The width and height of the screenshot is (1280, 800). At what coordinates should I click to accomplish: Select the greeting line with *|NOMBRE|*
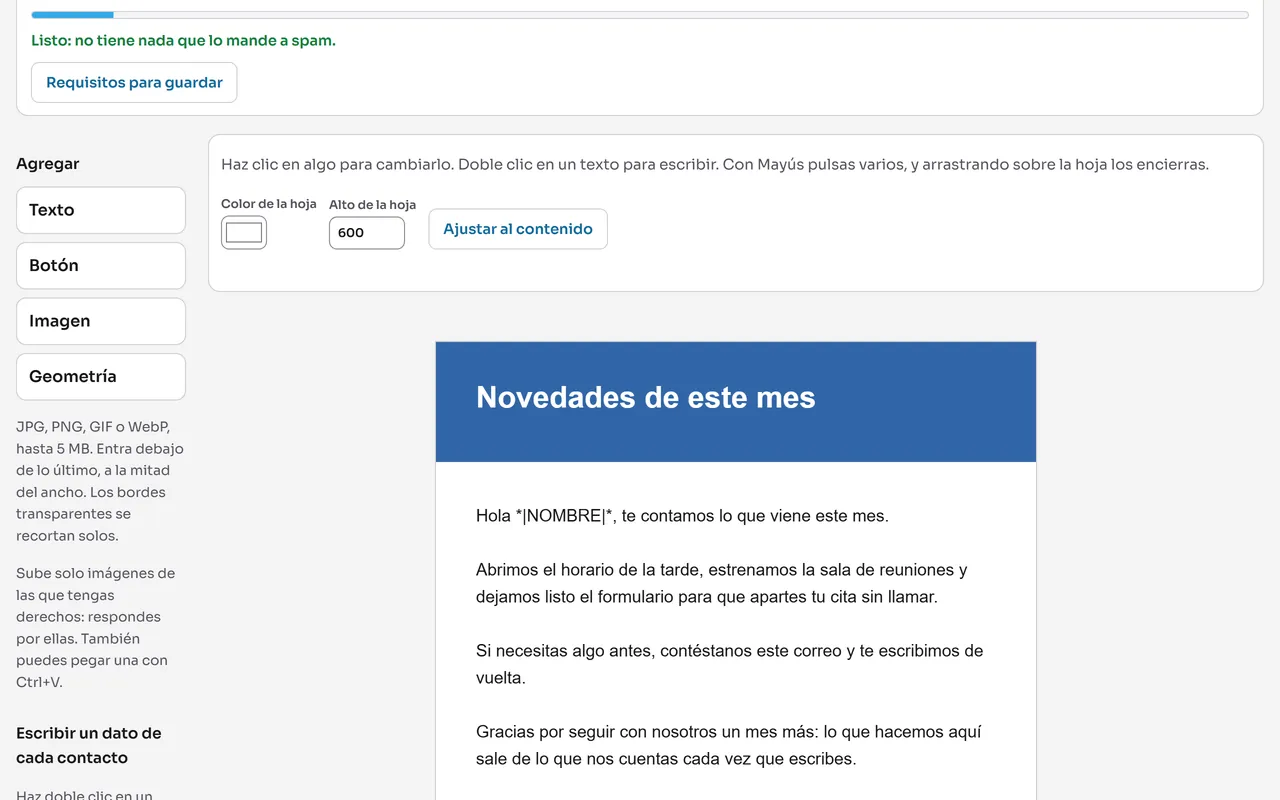pos(682,516)
